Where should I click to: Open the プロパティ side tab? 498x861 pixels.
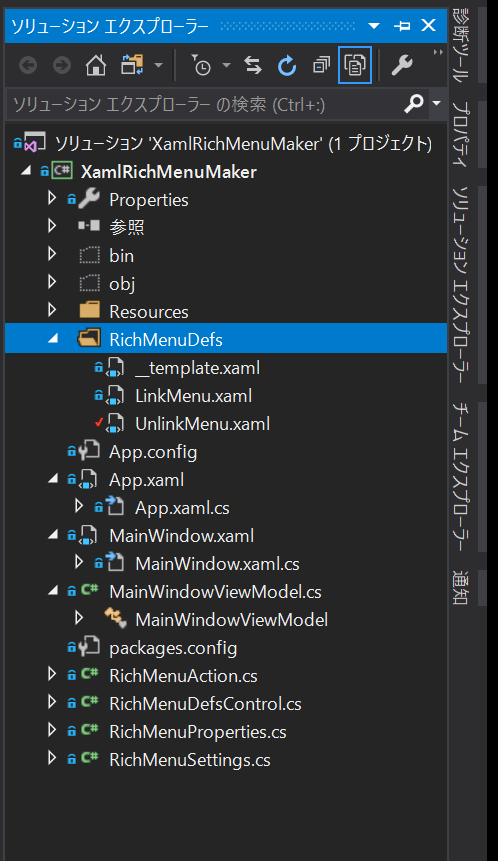click(460, 134)
